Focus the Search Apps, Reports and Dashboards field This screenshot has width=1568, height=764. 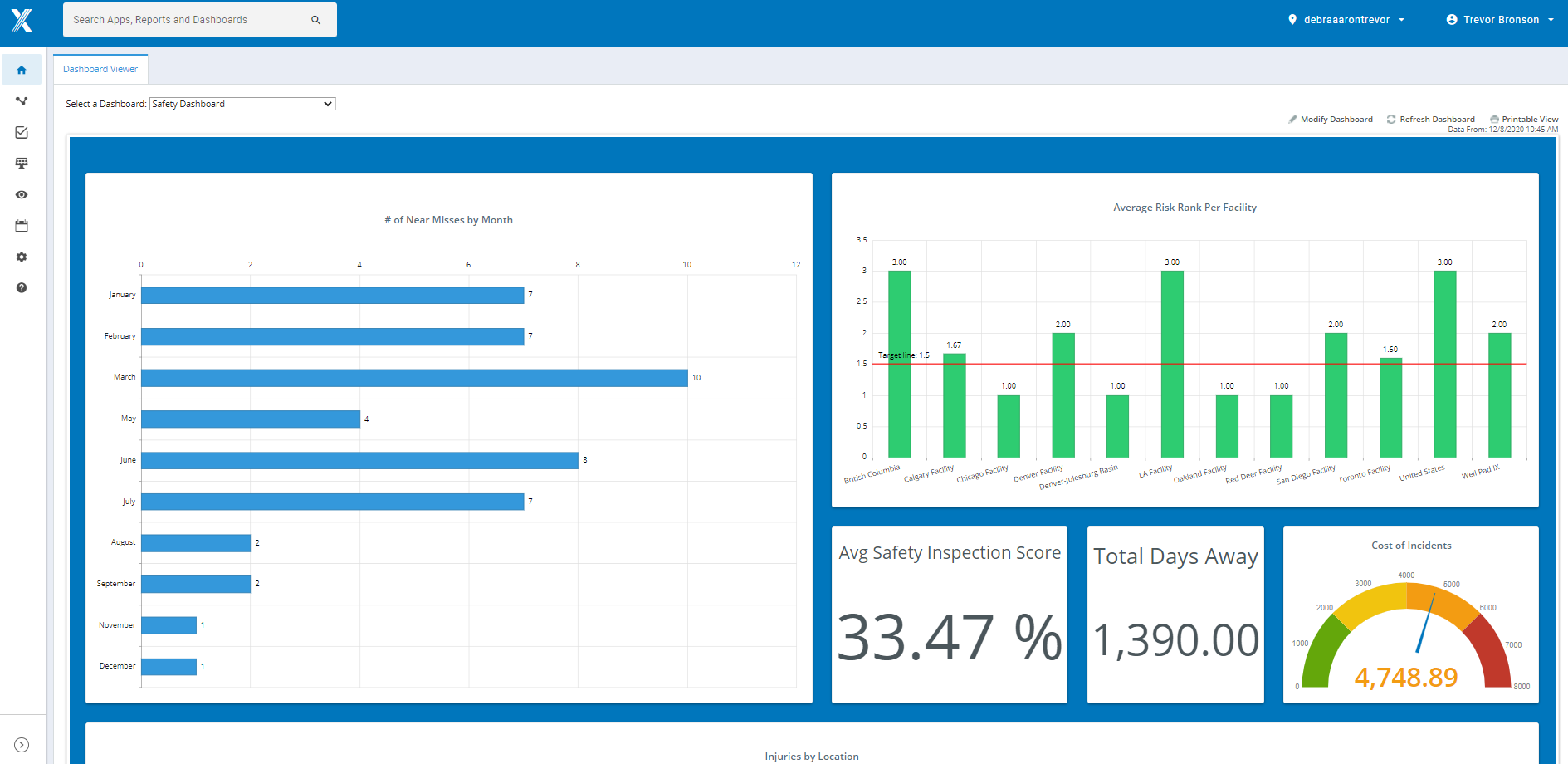tap(200, 20)
